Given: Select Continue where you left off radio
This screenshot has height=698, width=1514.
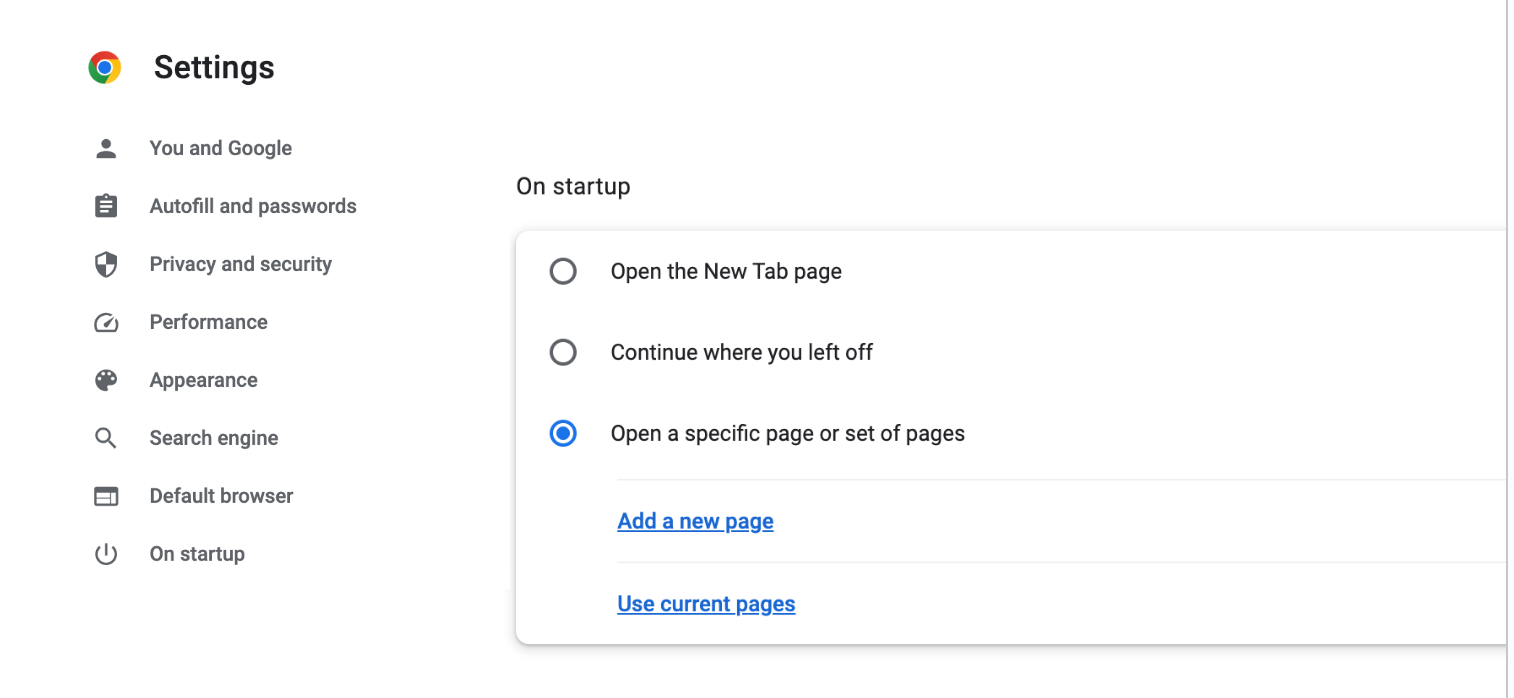Looking at the screenshot, I should coord(563,352).
